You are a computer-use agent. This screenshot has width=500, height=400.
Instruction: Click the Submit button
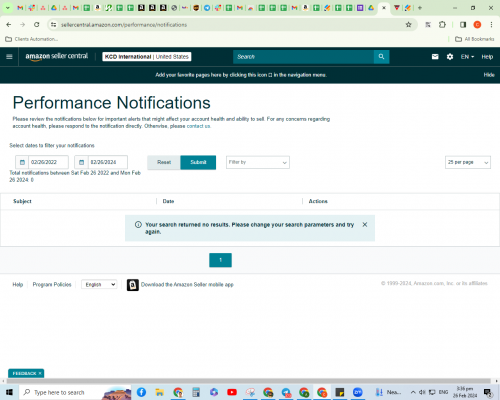pos(198,162)
